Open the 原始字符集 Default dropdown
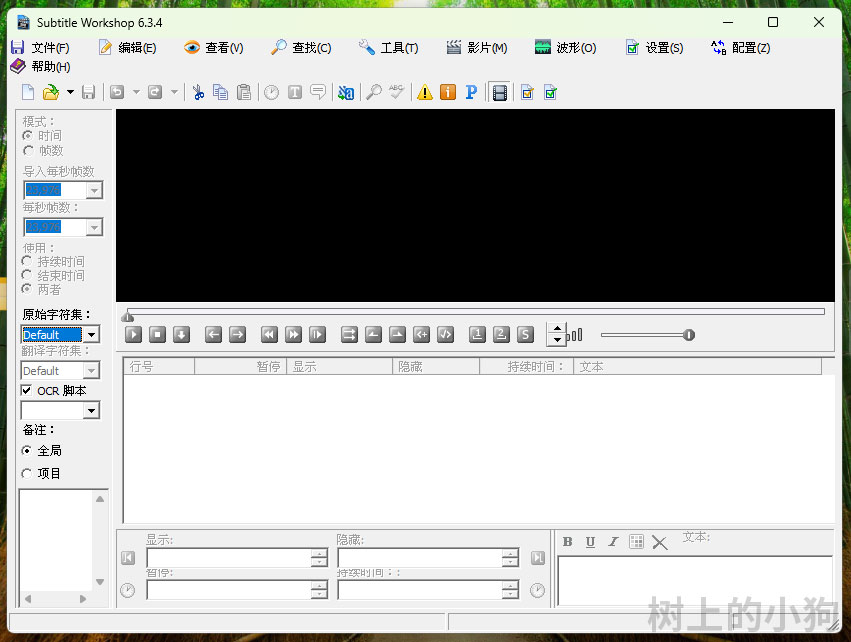Image resolution: width=851 pixels, height=642 pixels. coord(91,335)
